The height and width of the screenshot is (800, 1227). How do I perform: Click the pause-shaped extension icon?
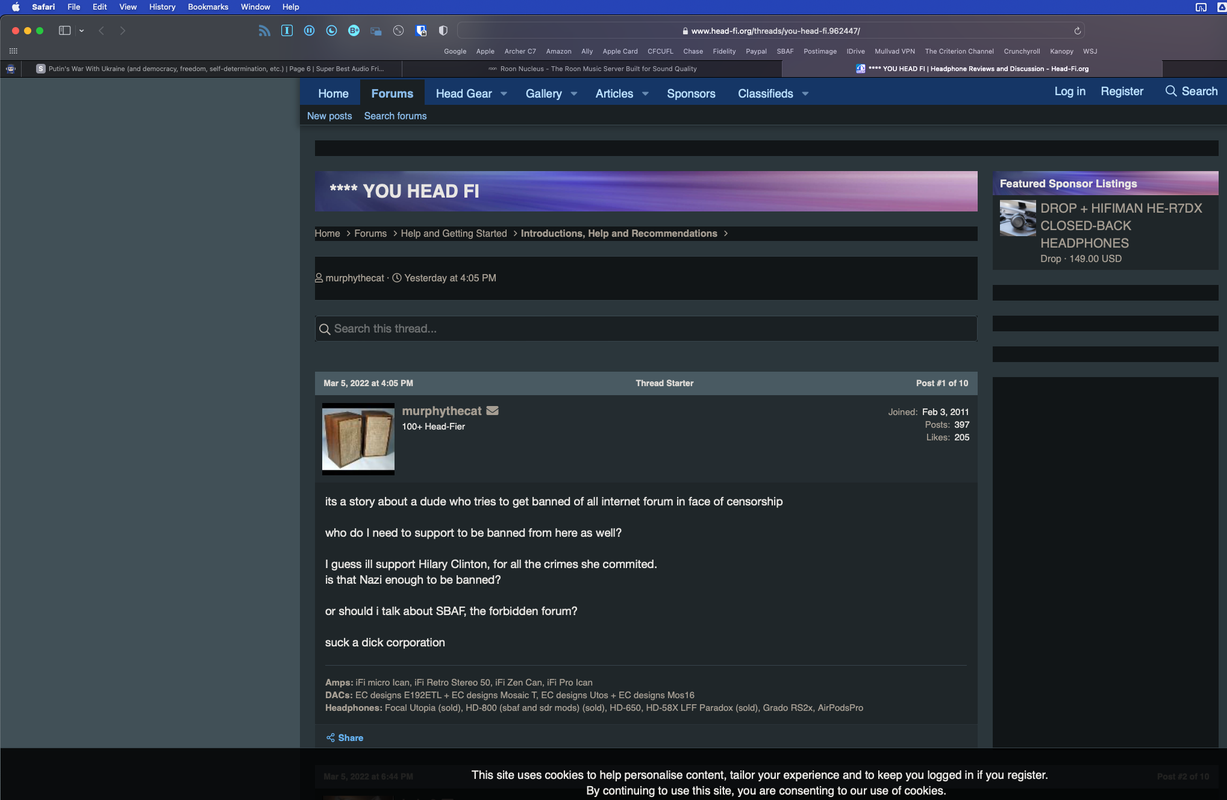(x=309, y=31)
